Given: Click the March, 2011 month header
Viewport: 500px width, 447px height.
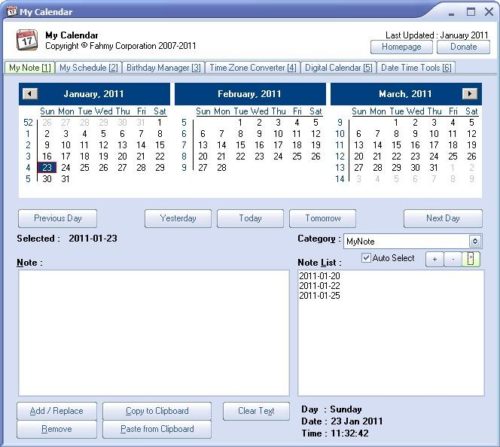Looking at the screenshot, I should pos(405,94).
